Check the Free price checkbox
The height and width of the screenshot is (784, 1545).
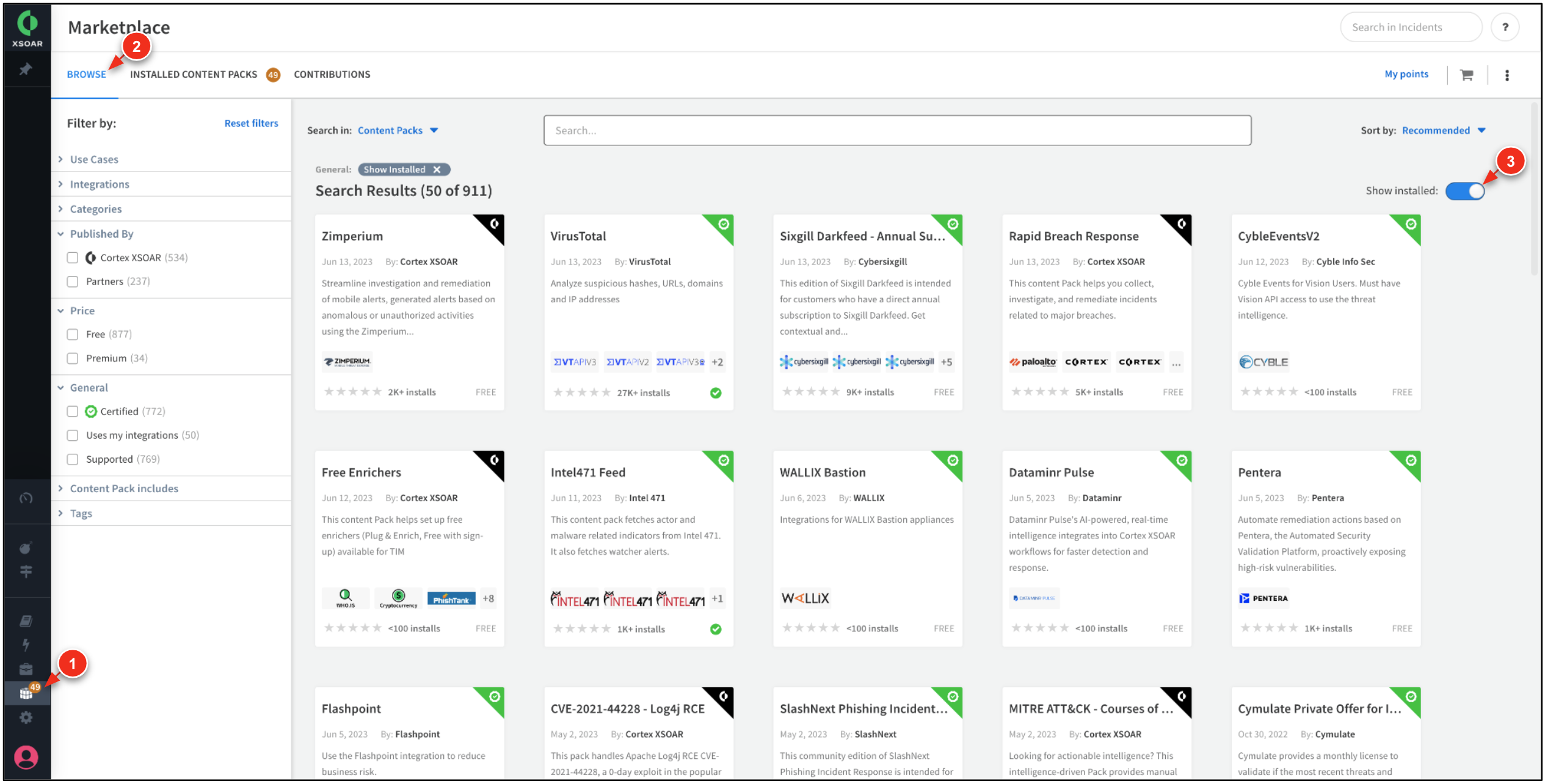[x=72, y=334]
